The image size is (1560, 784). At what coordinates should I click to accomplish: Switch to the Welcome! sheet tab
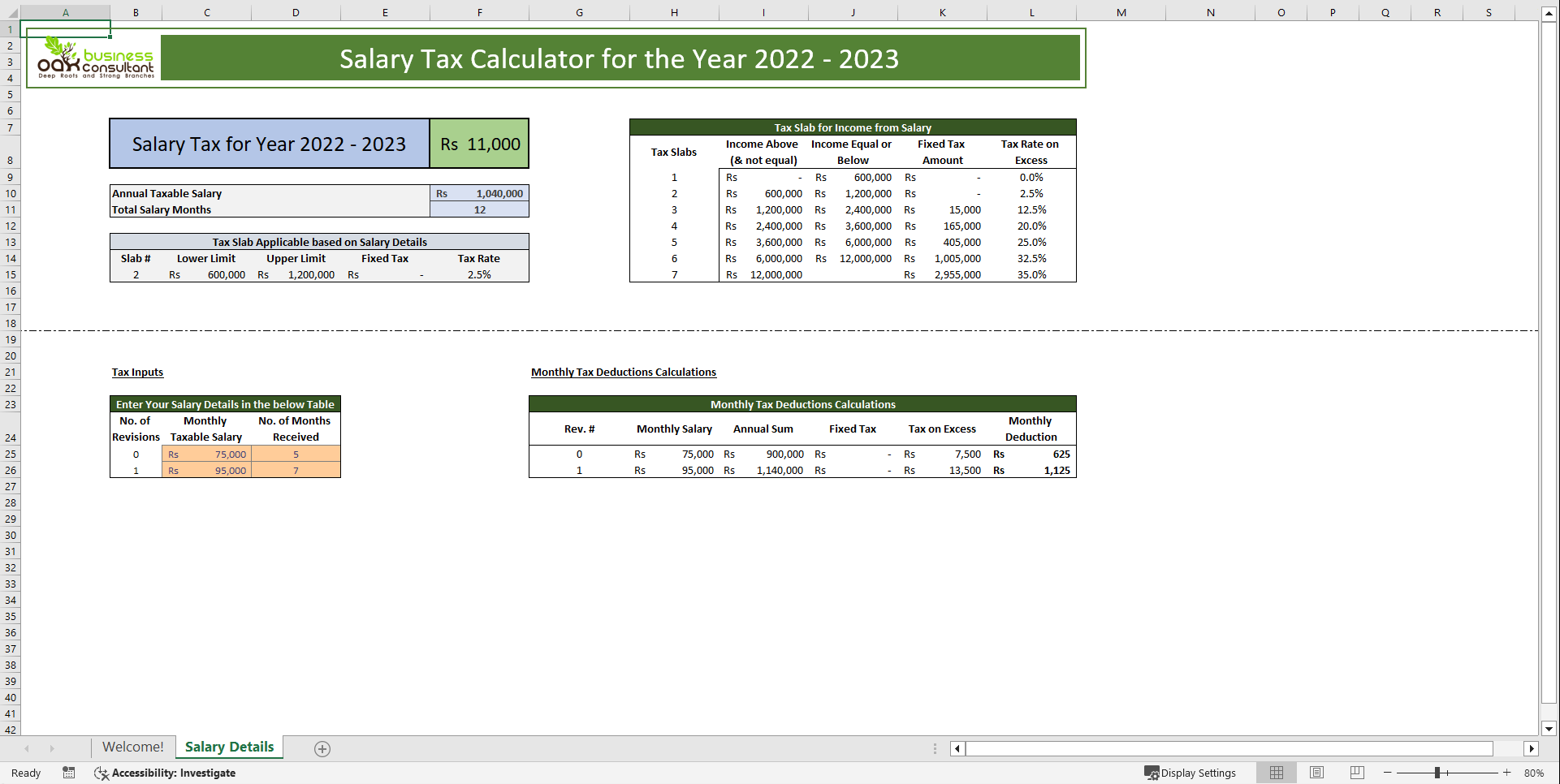[132, 747]
